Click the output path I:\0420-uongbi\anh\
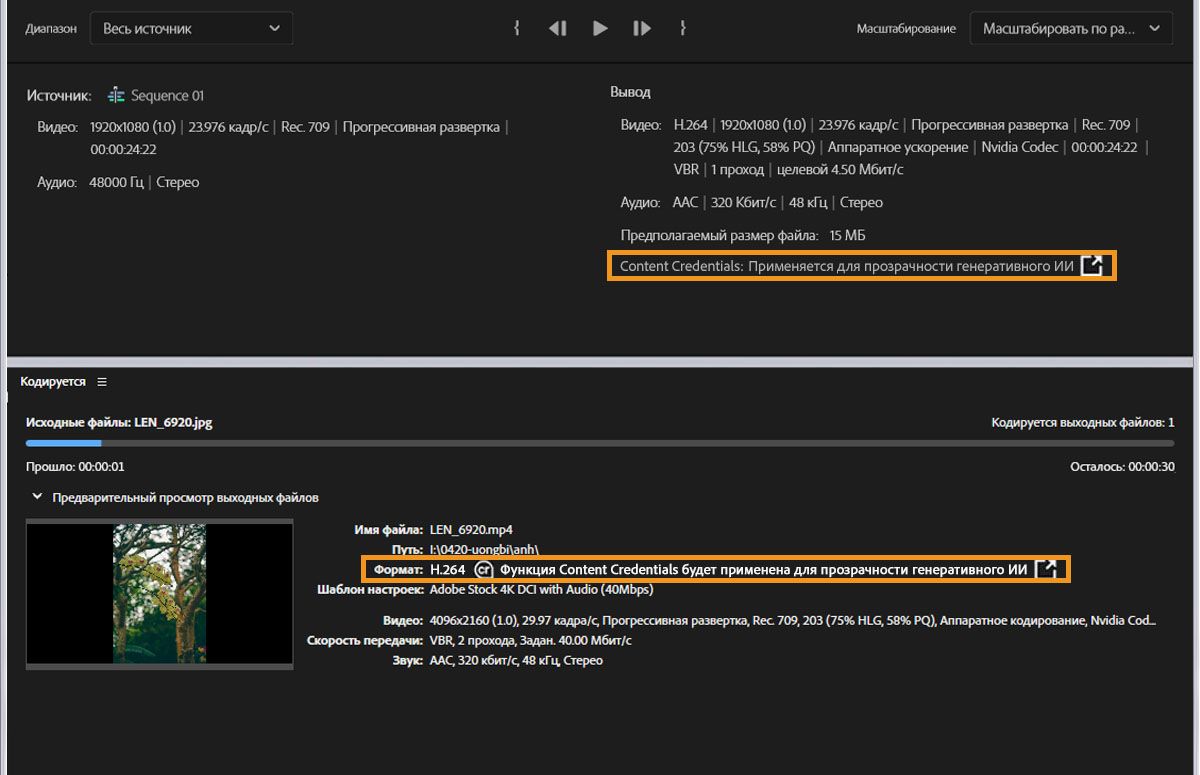Viewport: 1200px width, 775px height. [x=484, y=549]
